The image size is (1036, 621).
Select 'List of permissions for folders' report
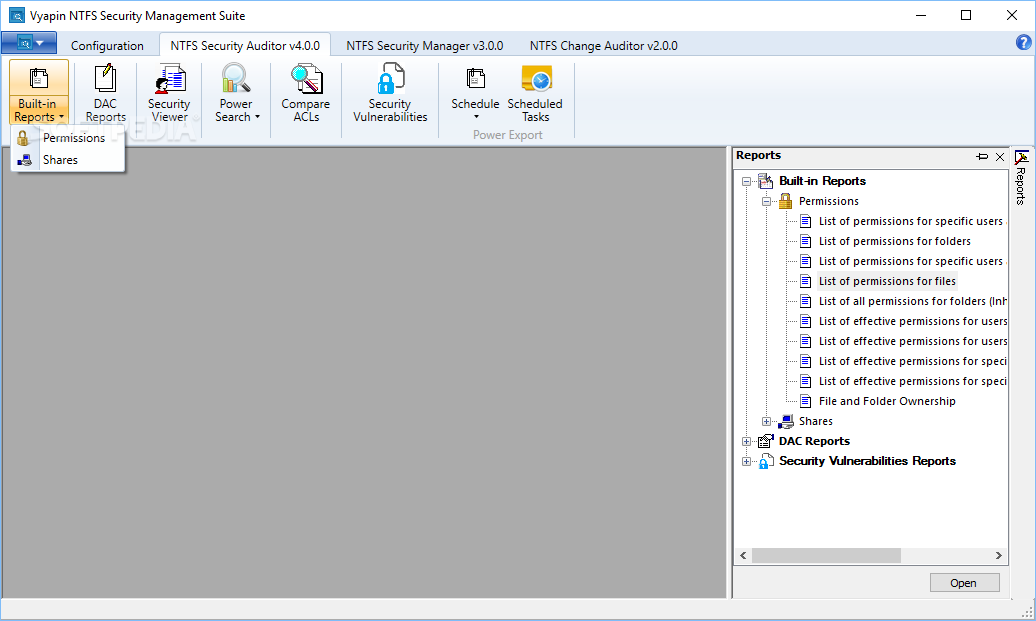click(895, 241)
